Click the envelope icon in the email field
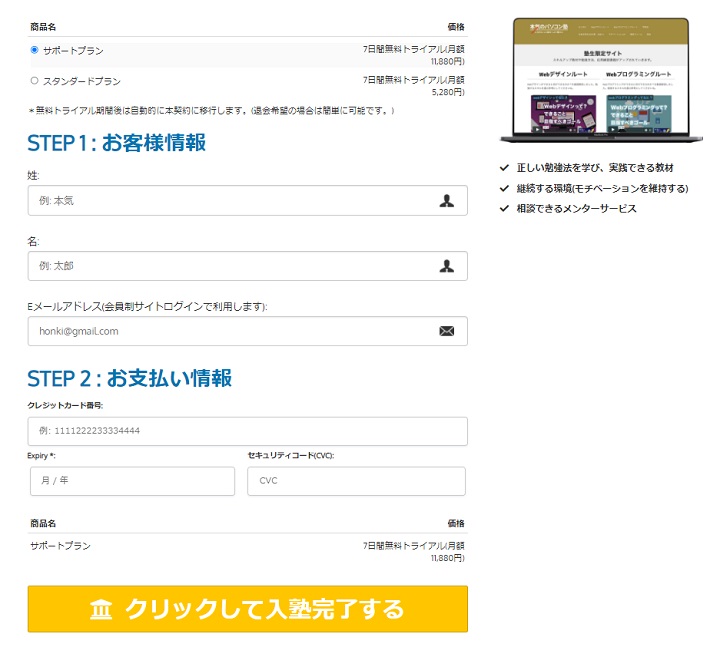 point(446,331)
